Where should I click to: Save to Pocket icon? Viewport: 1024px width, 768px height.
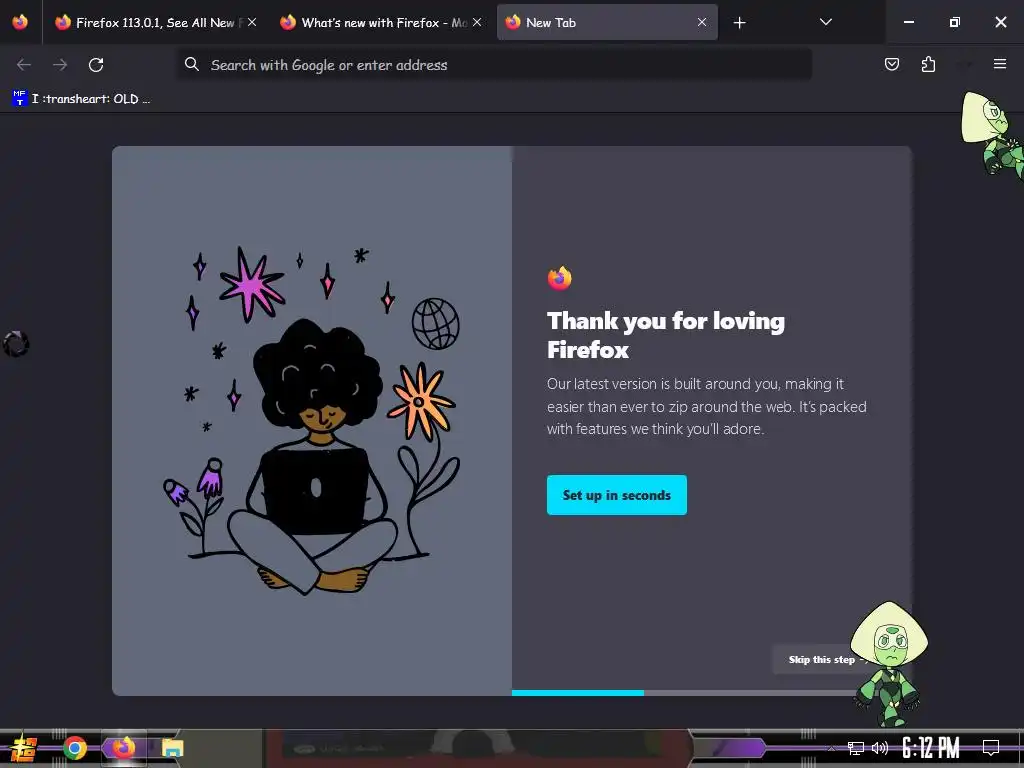(891, 64)
